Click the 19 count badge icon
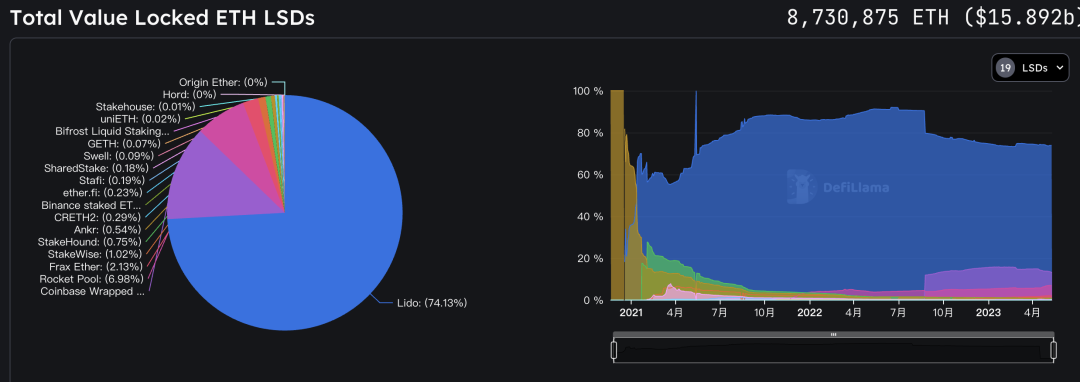The image size is (1080, 382). (x=1006, y=67)
